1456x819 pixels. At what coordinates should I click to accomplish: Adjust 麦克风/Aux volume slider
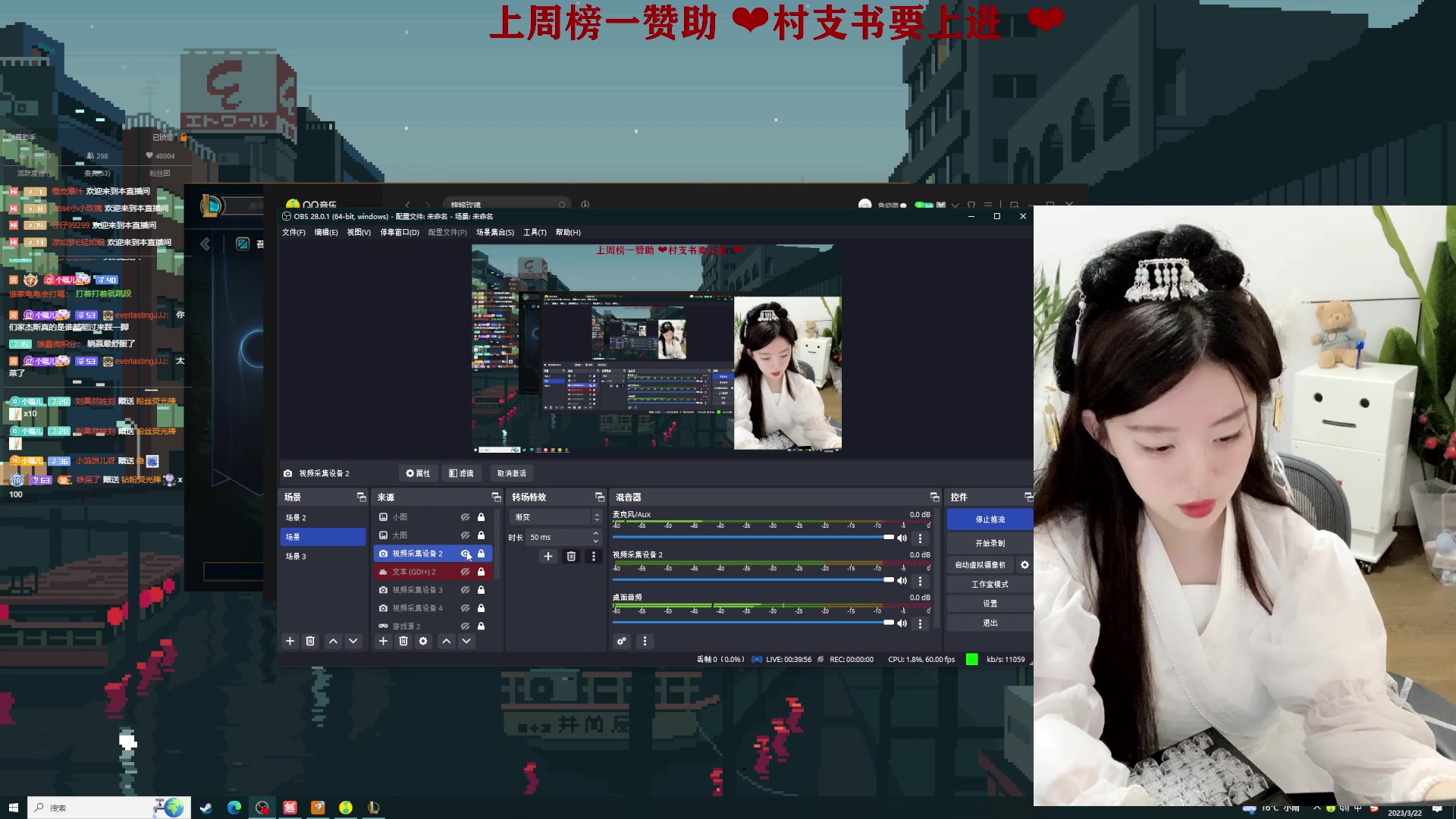[x=754, y=538]
